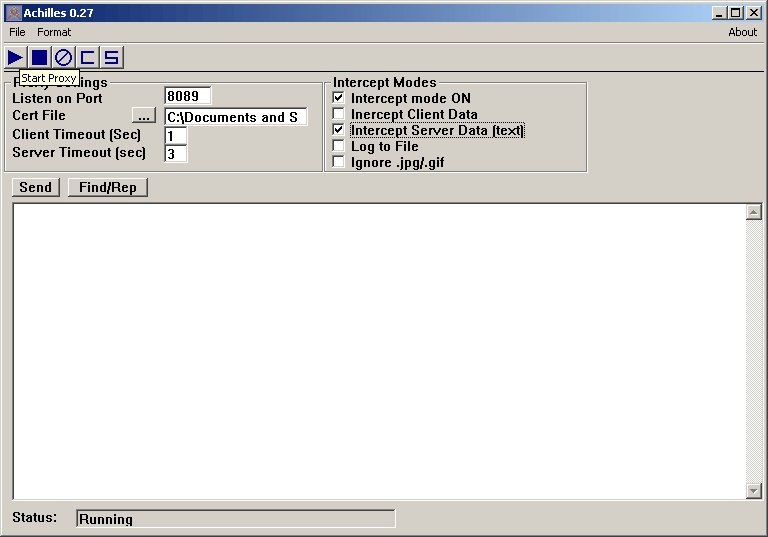Enable Intercept Client Data checkbox
Image resolution: width=768 pixels, height=537 pixels.
tap(339, 114)
